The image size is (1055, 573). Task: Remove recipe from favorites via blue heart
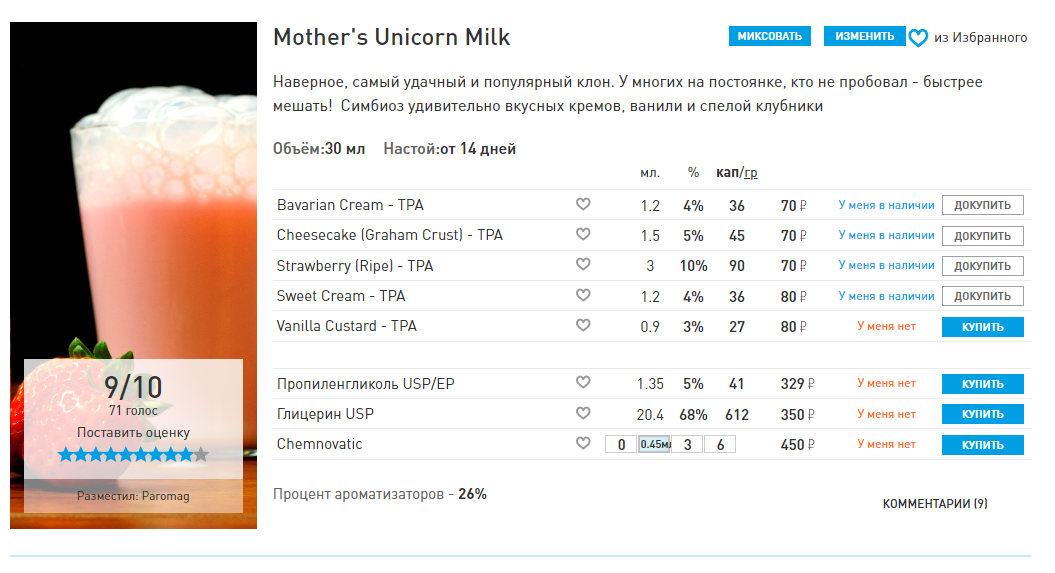click(x=918, y=38)
